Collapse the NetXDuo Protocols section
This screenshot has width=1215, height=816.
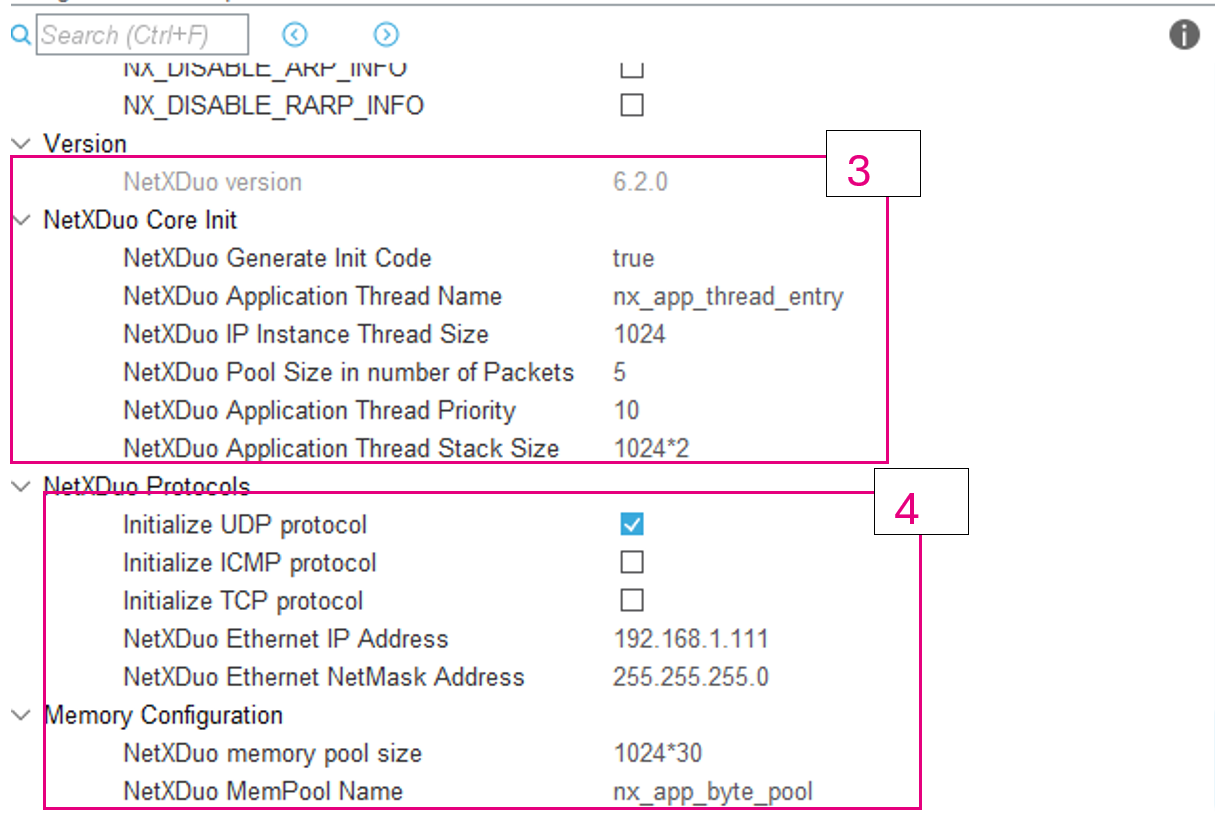pos(20,485)
